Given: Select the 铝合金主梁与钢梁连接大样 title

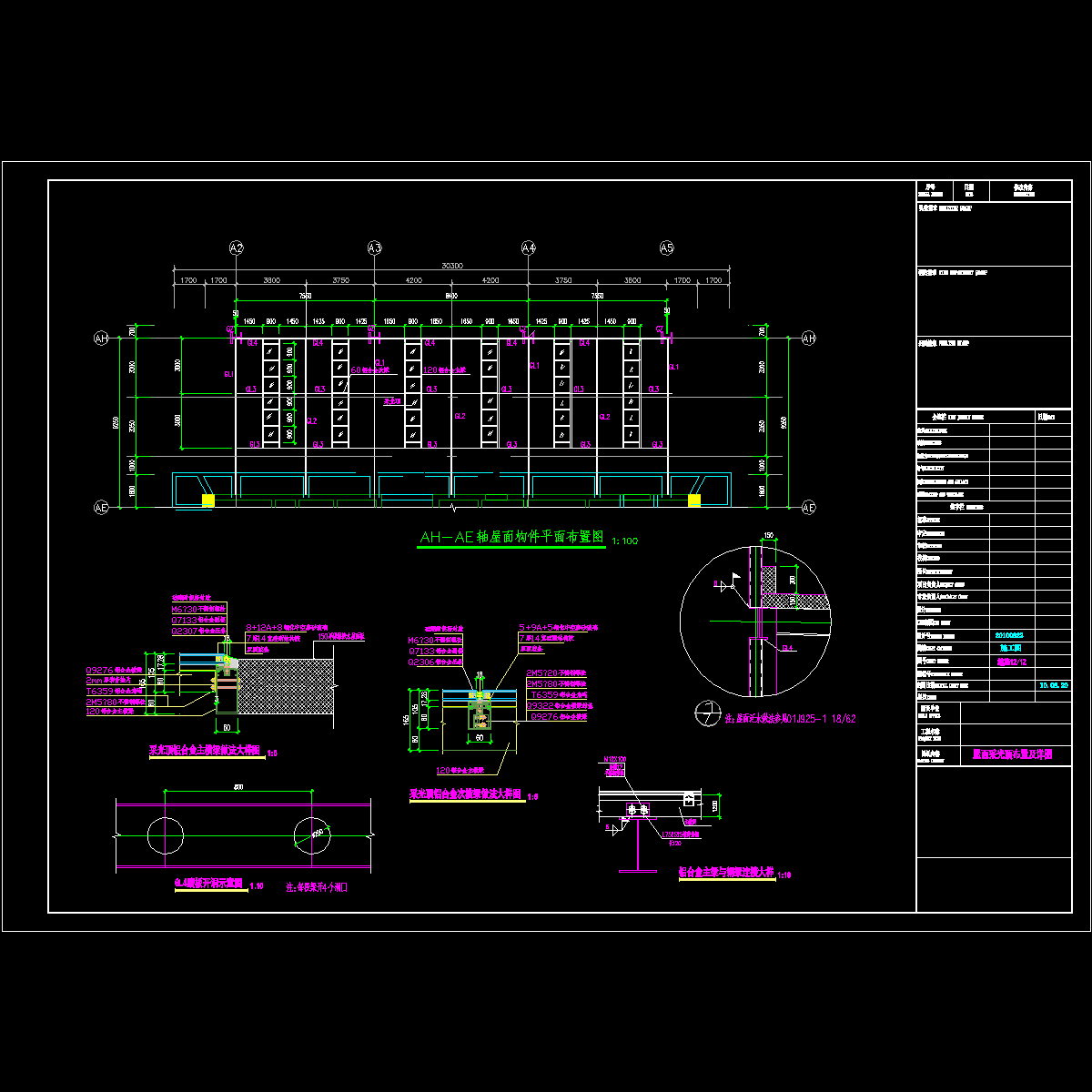Looking at the screenshot, I should tap(725, 872).
